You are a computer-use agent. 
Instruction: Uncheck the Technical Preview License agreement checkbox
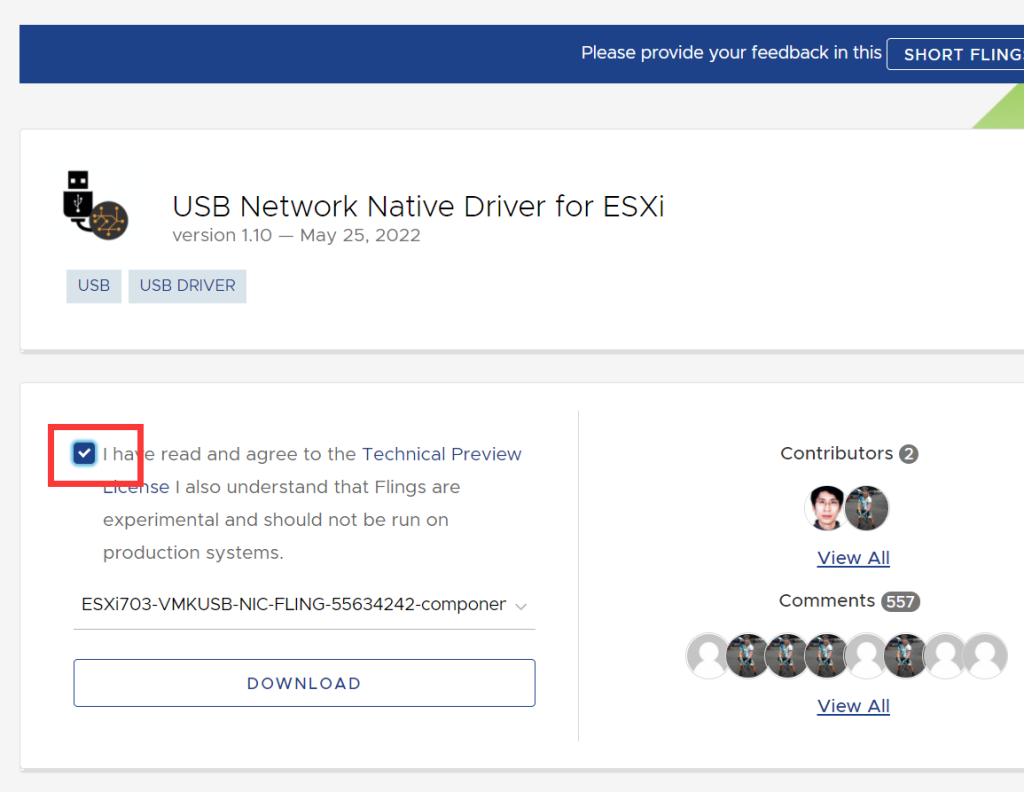(82, 453)
